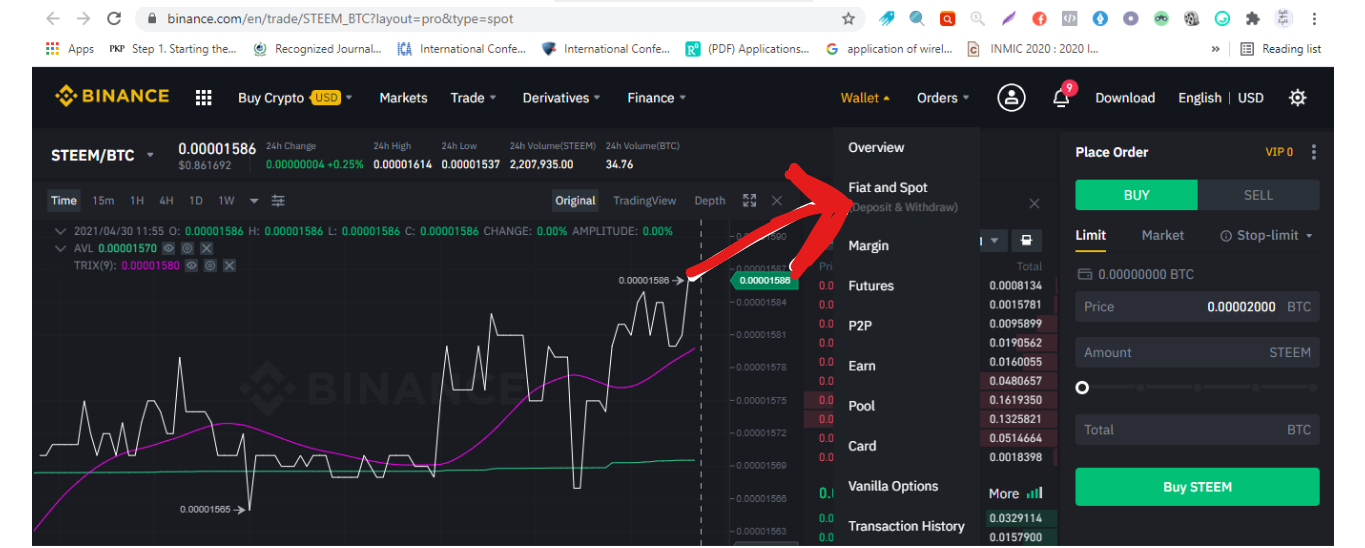1365x548 pixels.
Task: Select Overview in Wallet menu
Action: (x=876, y=147)
